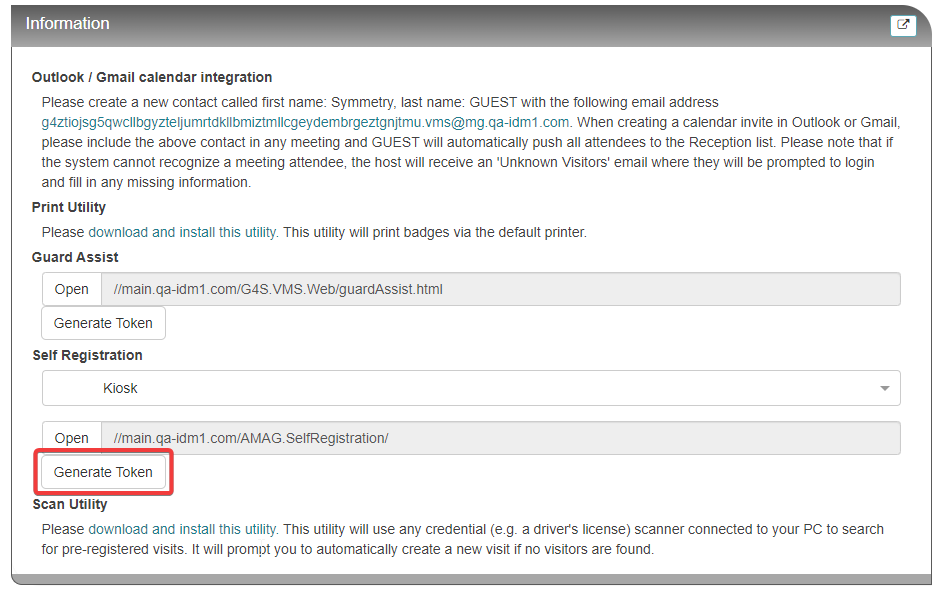Click the Outlook / Gmail calendar integration heading

(152, 77)
